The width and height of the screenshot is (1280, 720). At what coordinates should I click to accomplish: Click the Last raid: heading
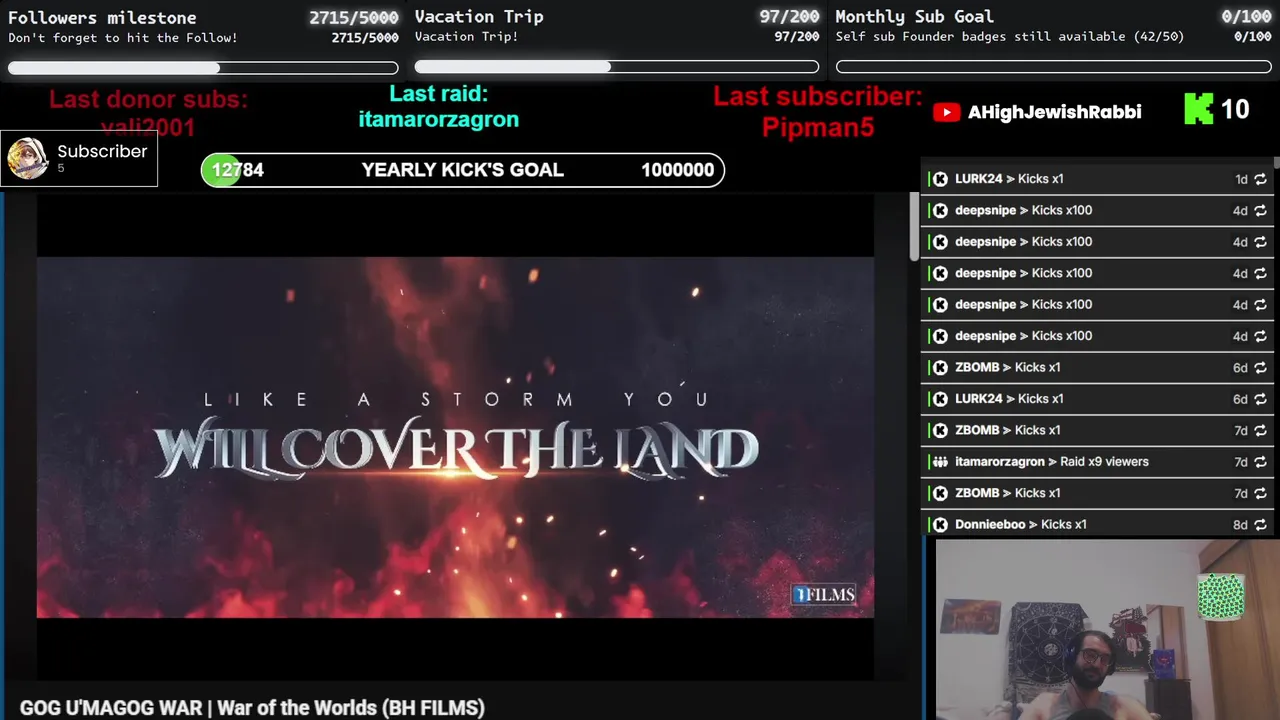(x=438, y=94)
